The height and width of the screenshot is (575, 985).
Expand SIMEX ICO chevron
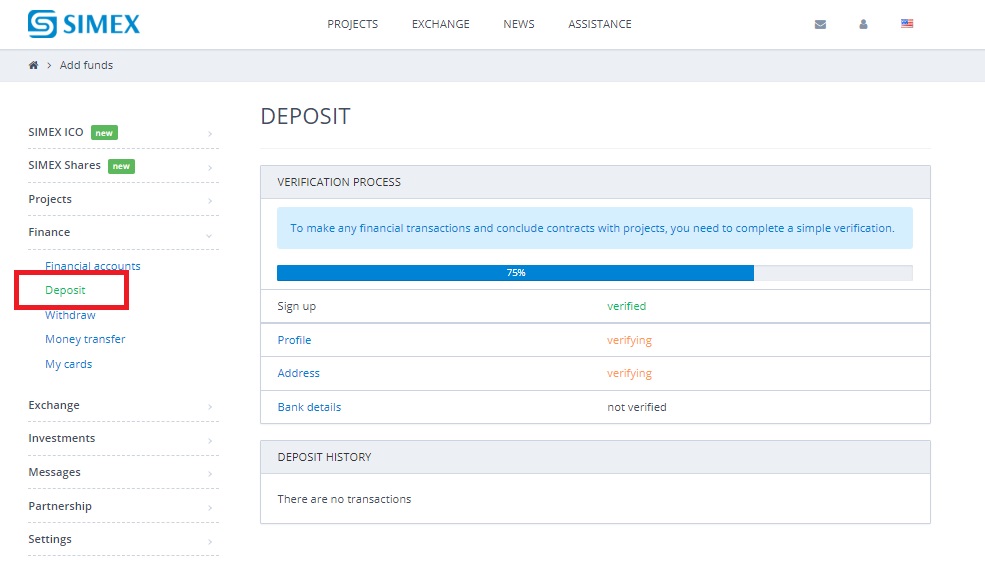210,134
